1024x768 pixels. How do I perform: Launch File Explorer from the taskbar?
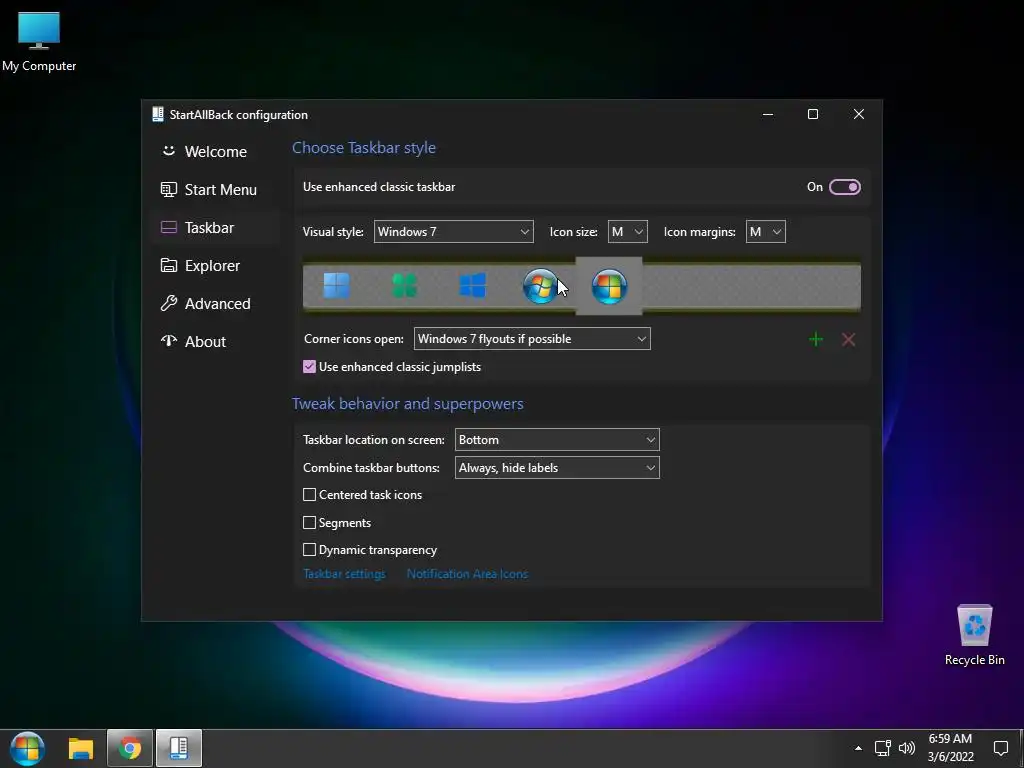[81, 748]
